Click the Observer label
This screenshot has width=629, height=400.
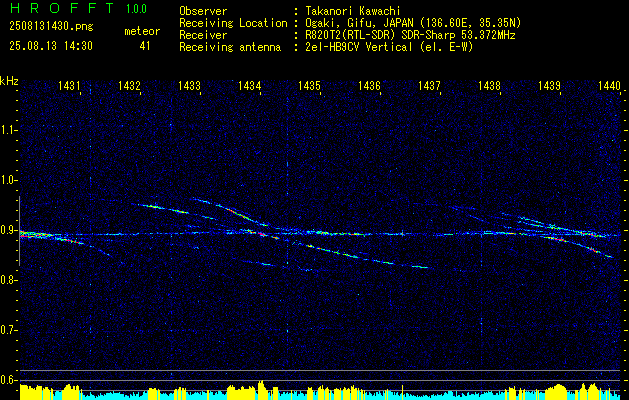click(x=203, y=11)
